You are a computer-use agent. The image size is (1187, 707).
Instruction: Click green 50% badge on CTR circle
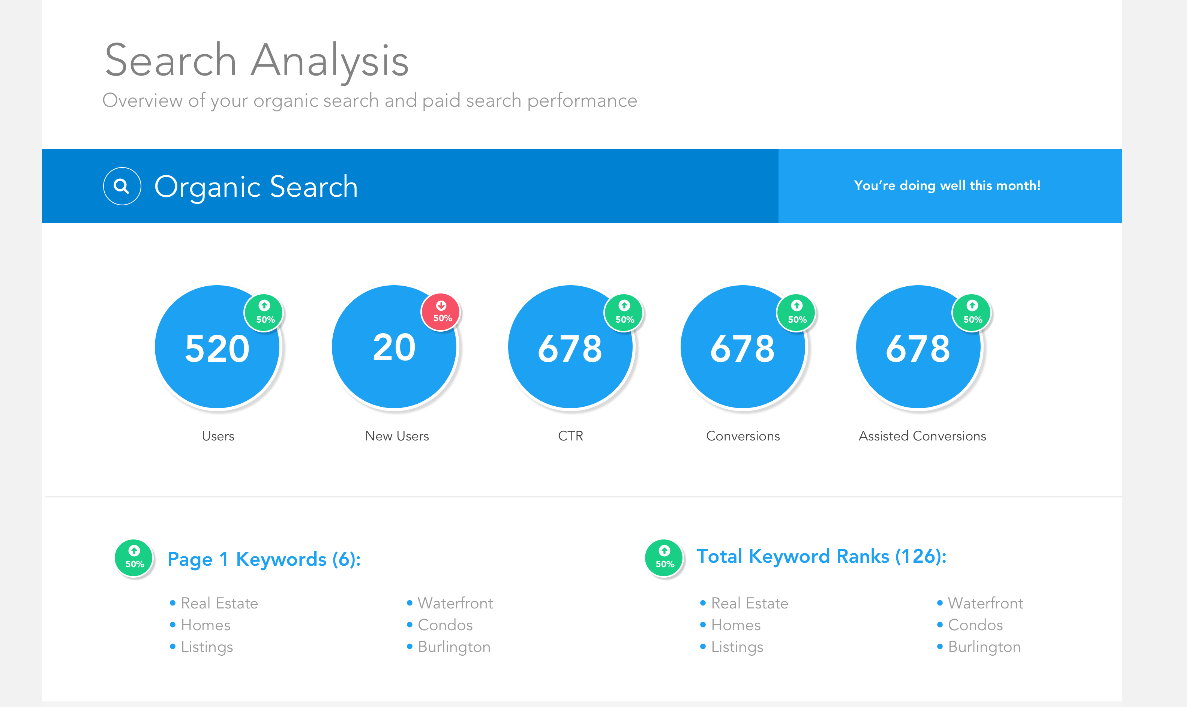[624, 312]
